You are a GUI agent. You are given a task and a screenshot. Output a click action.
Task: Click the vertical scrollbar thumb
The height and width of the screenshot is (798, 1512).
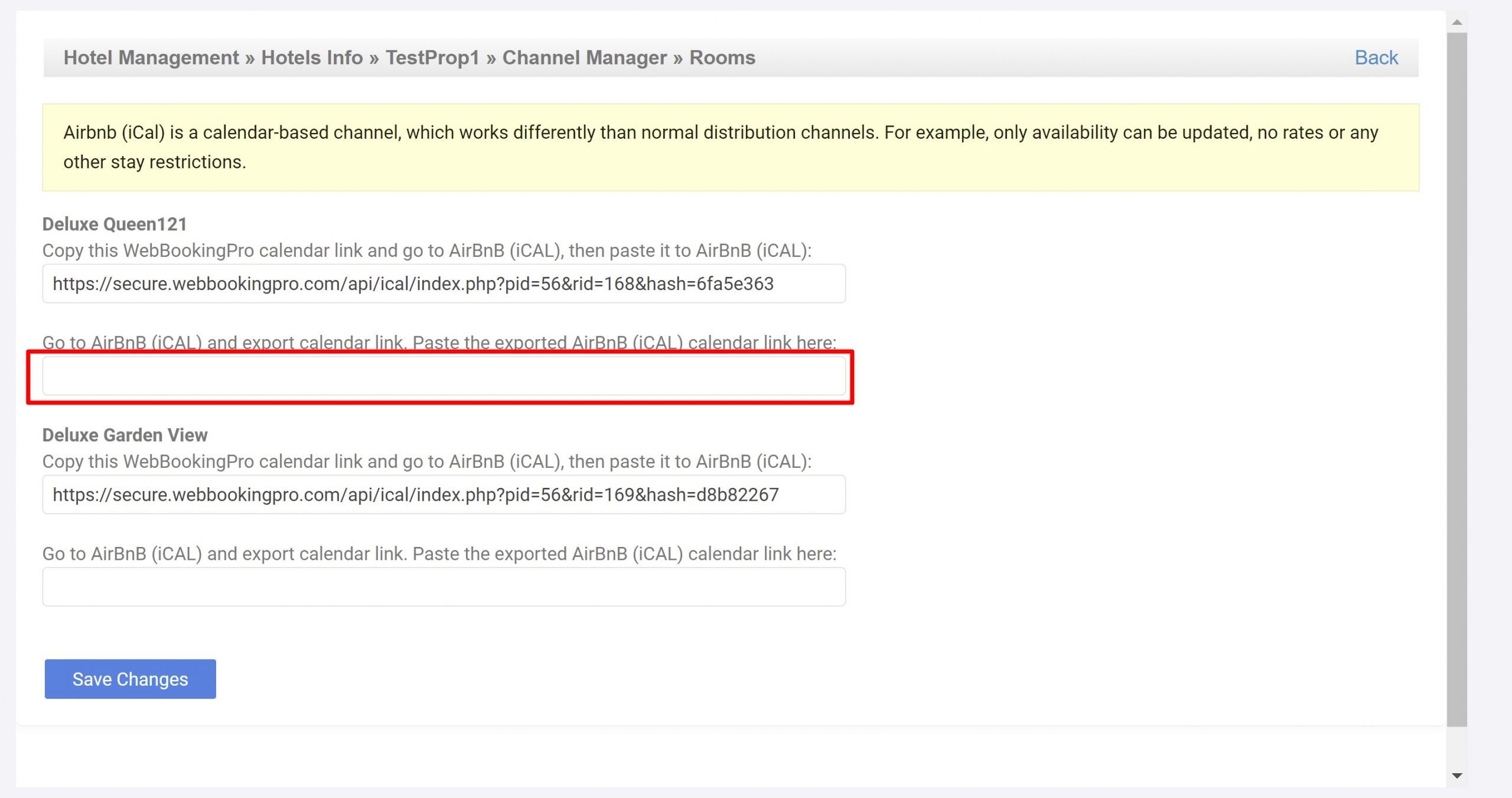pos(1456,378)
